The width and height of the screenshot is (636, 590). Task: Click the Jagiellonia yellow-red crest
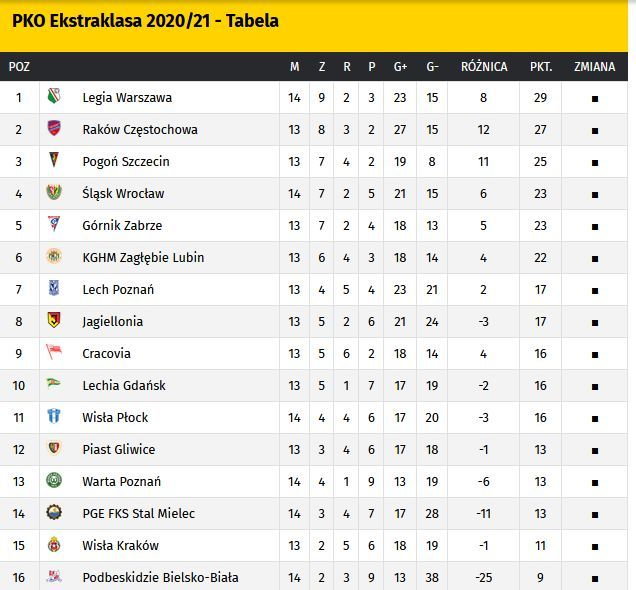click(54, 320)
